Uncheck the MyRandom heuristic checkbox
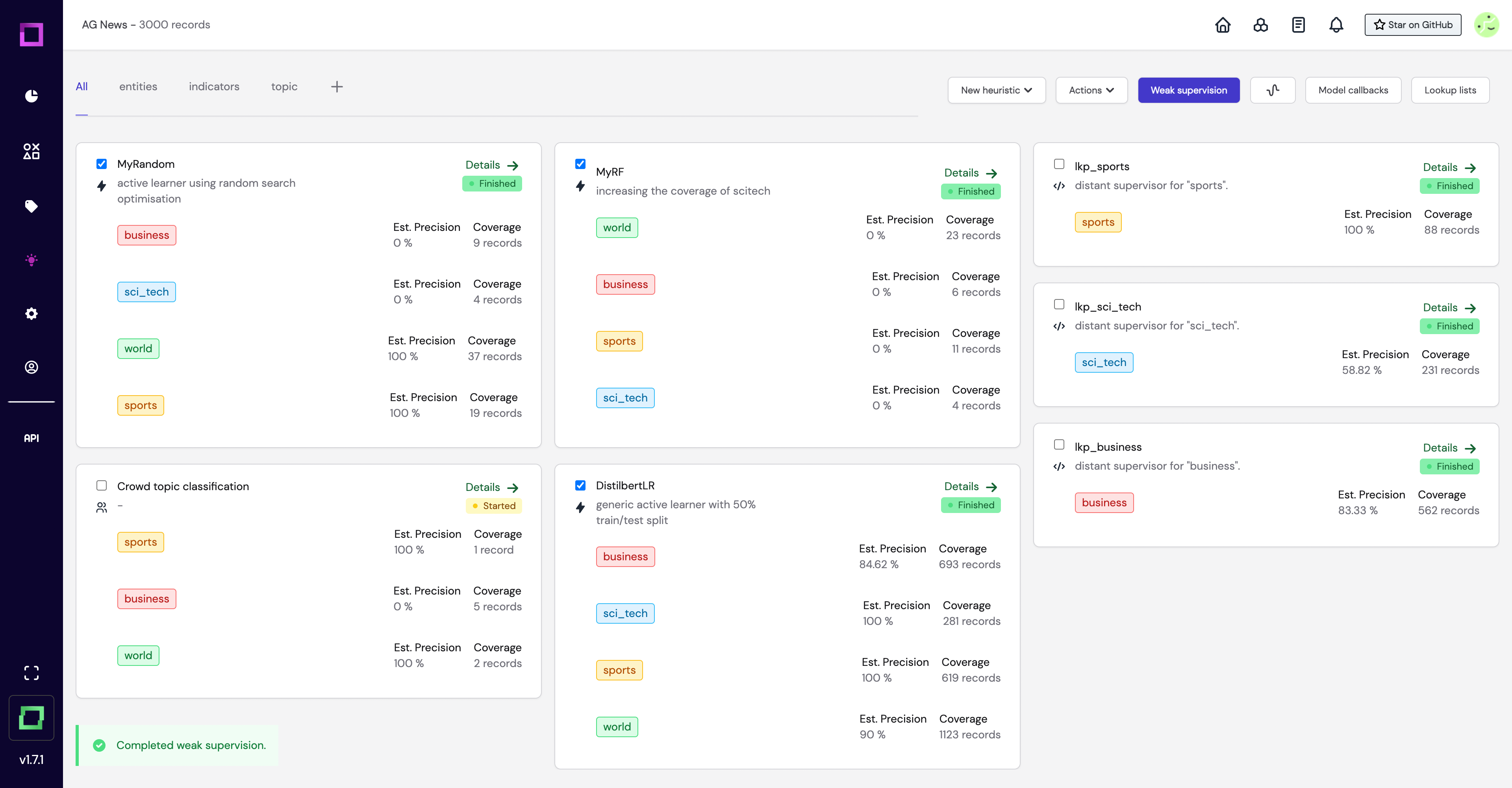Screen dimensions: 1512x788 102,164
